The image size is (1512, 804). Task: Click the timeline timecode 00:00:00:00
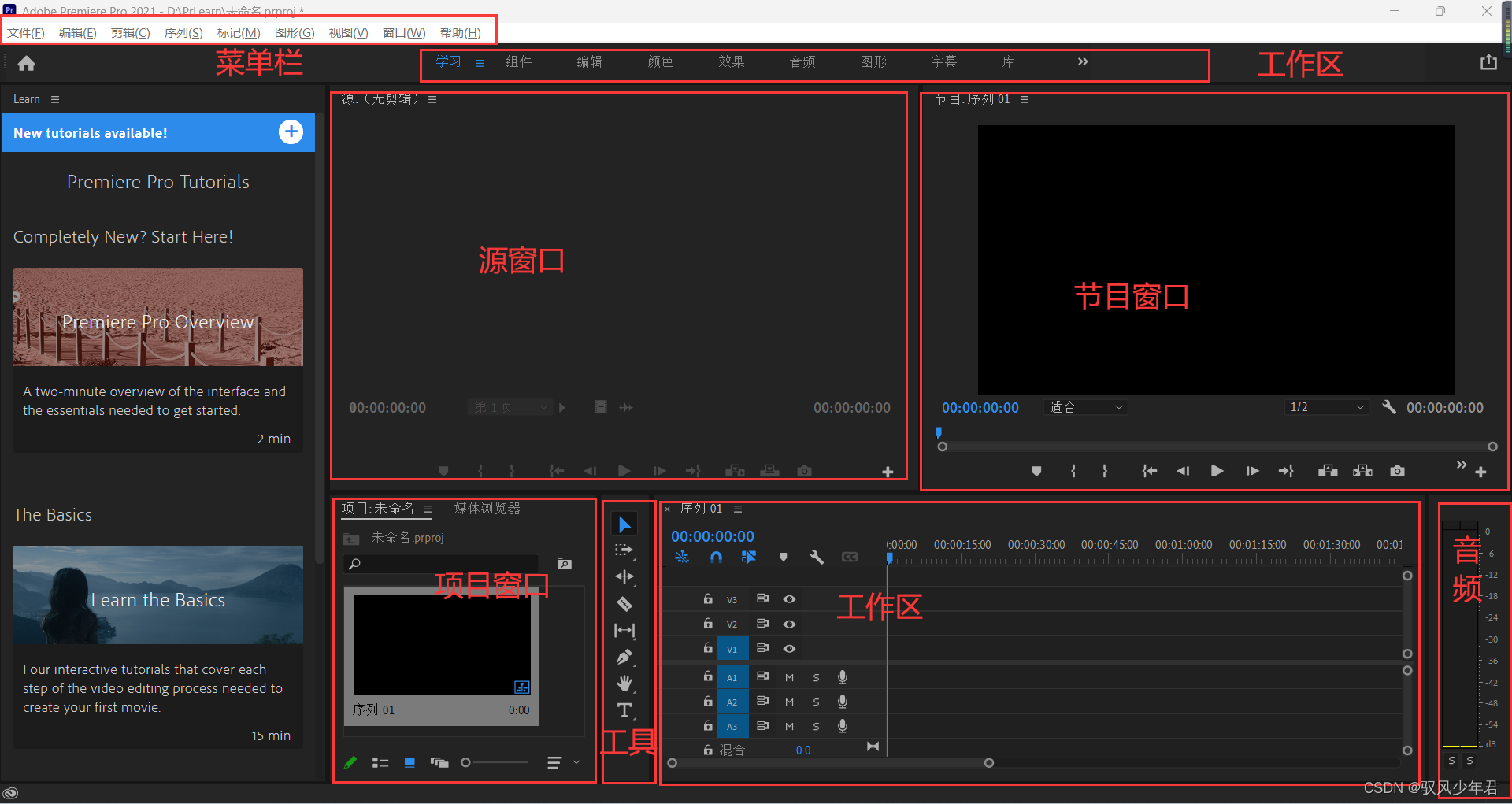click(x=713, y=536)
